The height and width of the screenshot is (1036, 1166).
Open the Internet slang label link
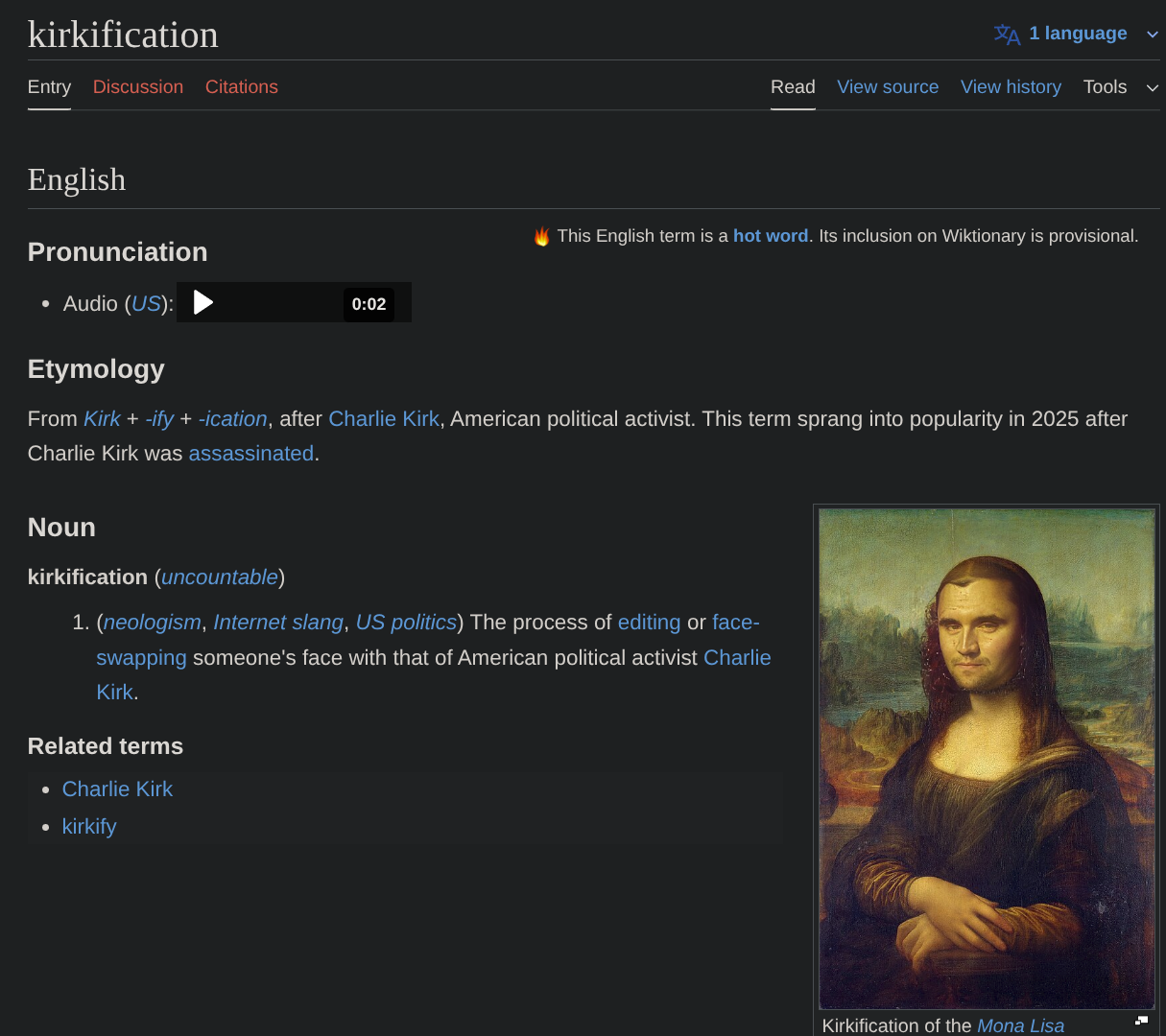click(278, 623)
